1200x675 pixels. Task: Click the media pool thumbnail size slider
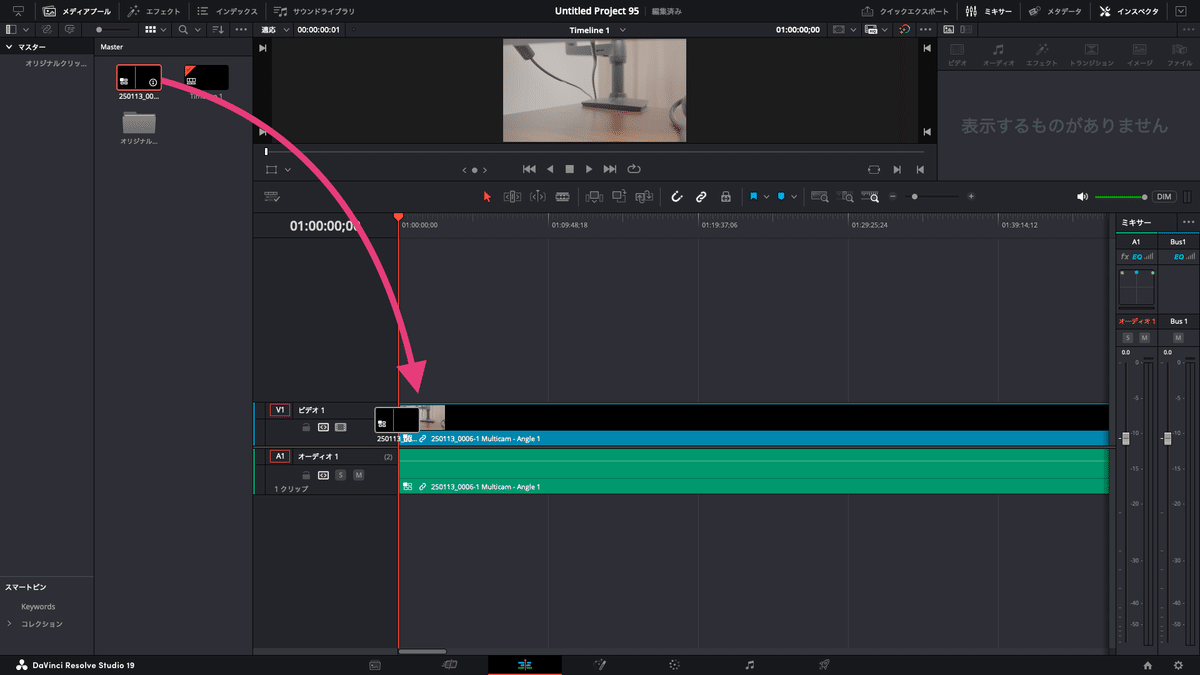(x=112, y=30)
